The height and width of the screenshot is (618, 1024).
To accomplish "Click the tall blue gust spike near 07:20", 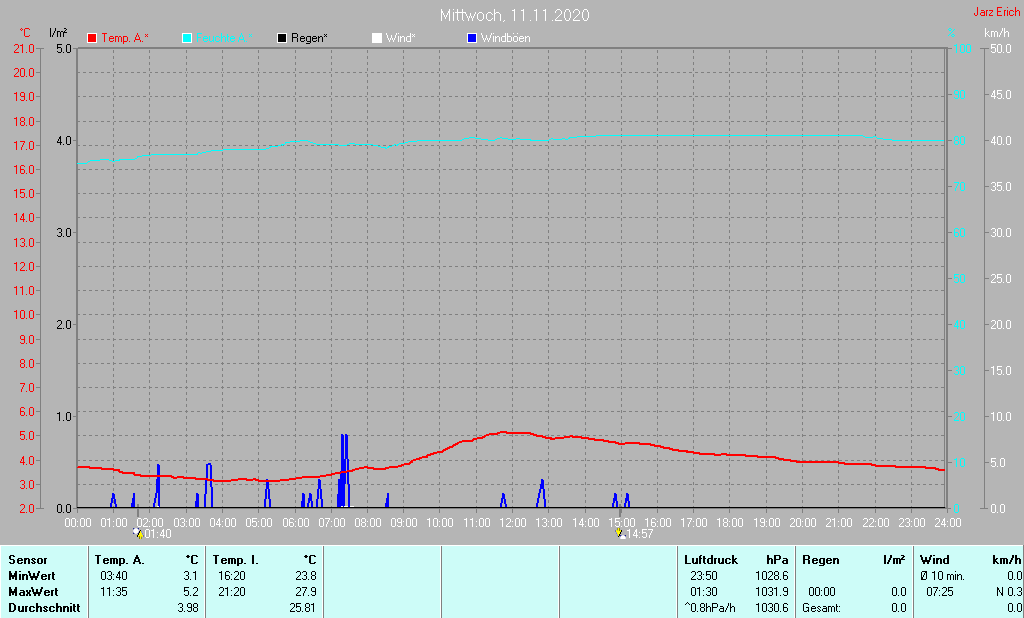I will (344, 470).
